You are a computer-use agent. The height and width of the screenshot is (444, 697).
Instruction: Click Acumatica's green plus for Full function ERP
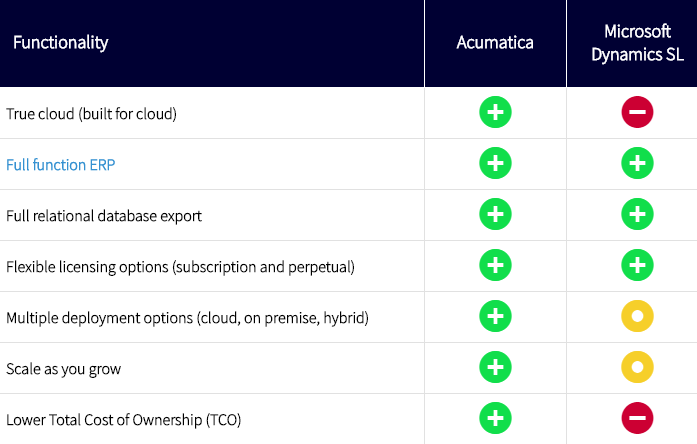click(x=495, y=163)
